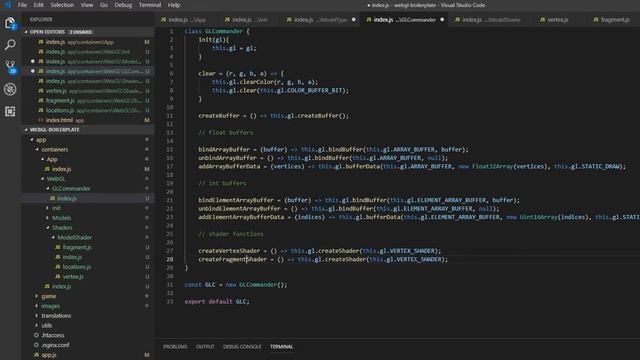Expand the Models folder

[48, 218]
